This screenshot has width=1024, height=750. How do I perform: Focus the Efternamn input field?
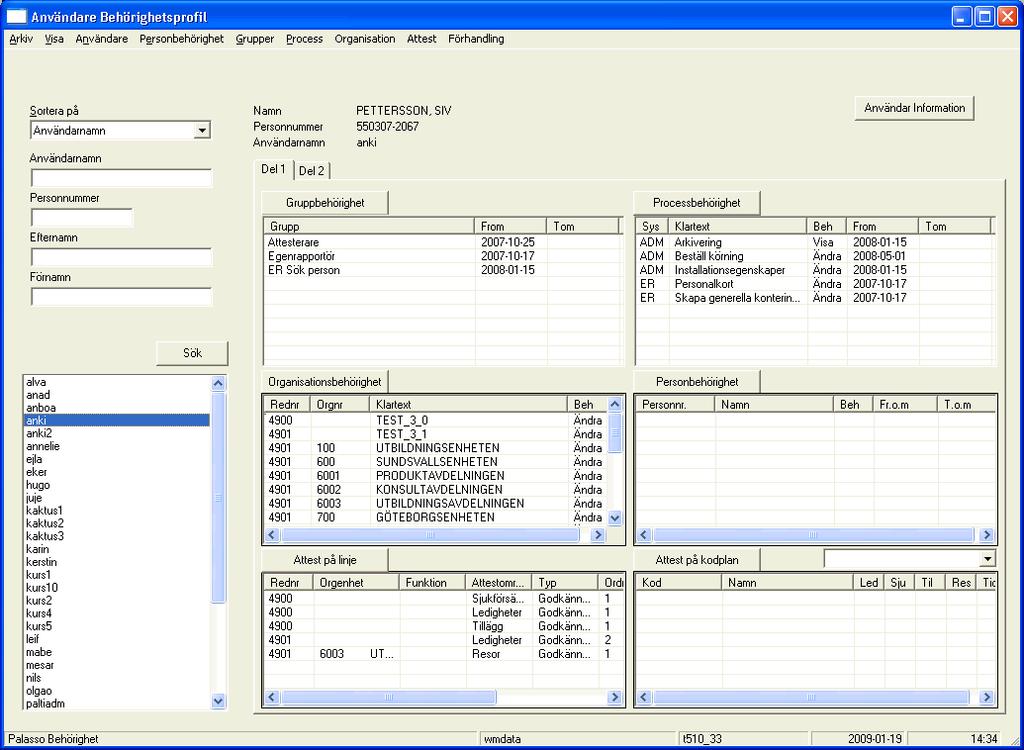(x=121, y=257)
